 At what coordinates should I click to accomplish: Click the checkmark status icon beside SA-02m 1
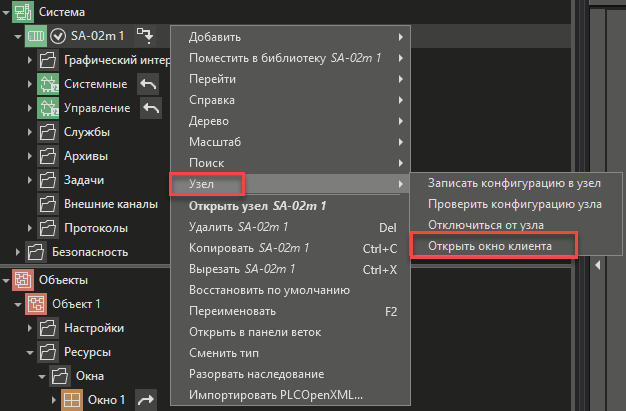tap(58, 36)
